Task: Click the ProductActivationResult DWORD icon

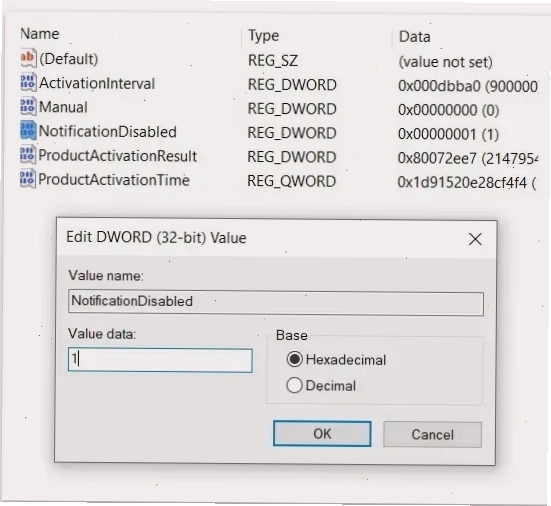Action: 27,155
